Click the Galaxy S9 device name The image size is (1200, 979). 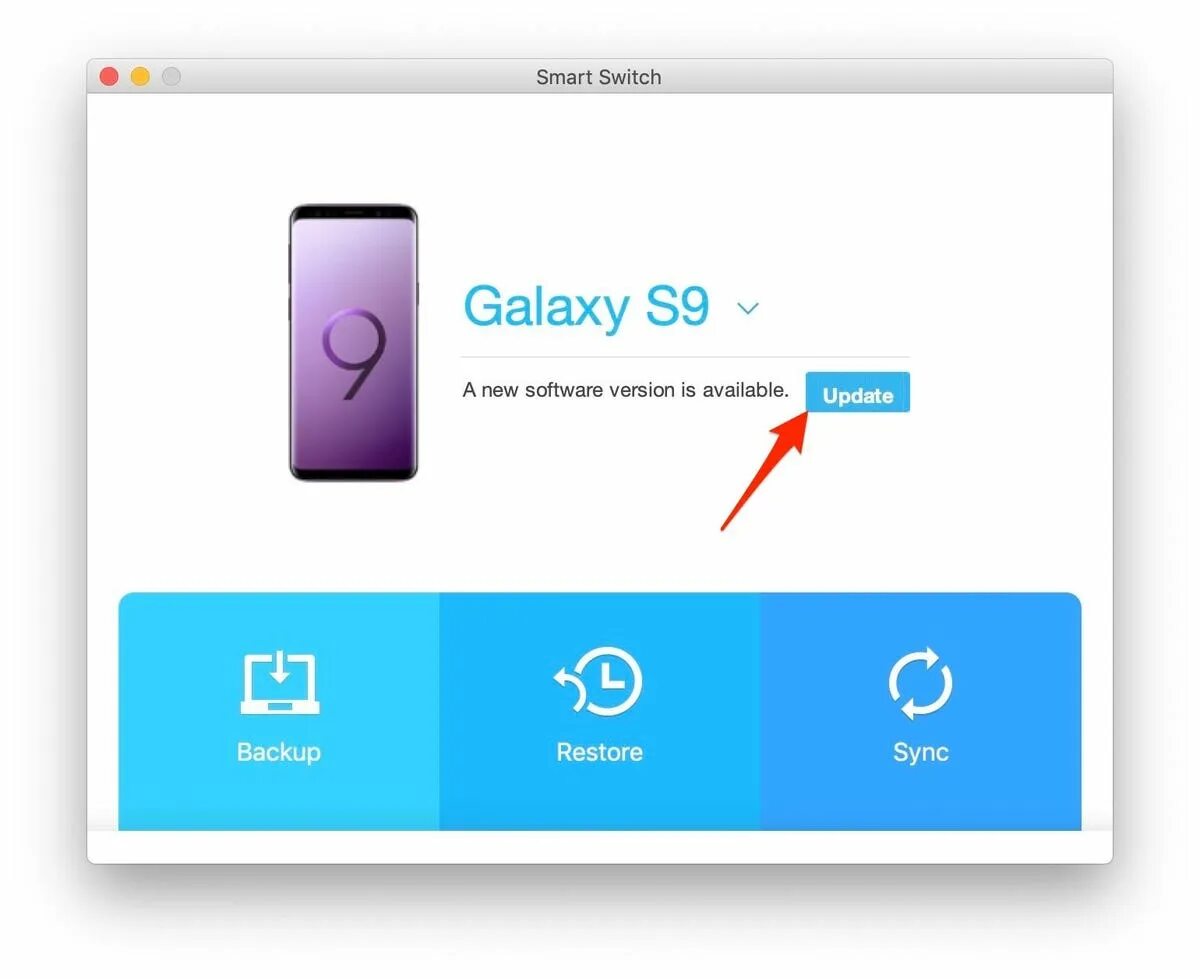tap(586, 307)
